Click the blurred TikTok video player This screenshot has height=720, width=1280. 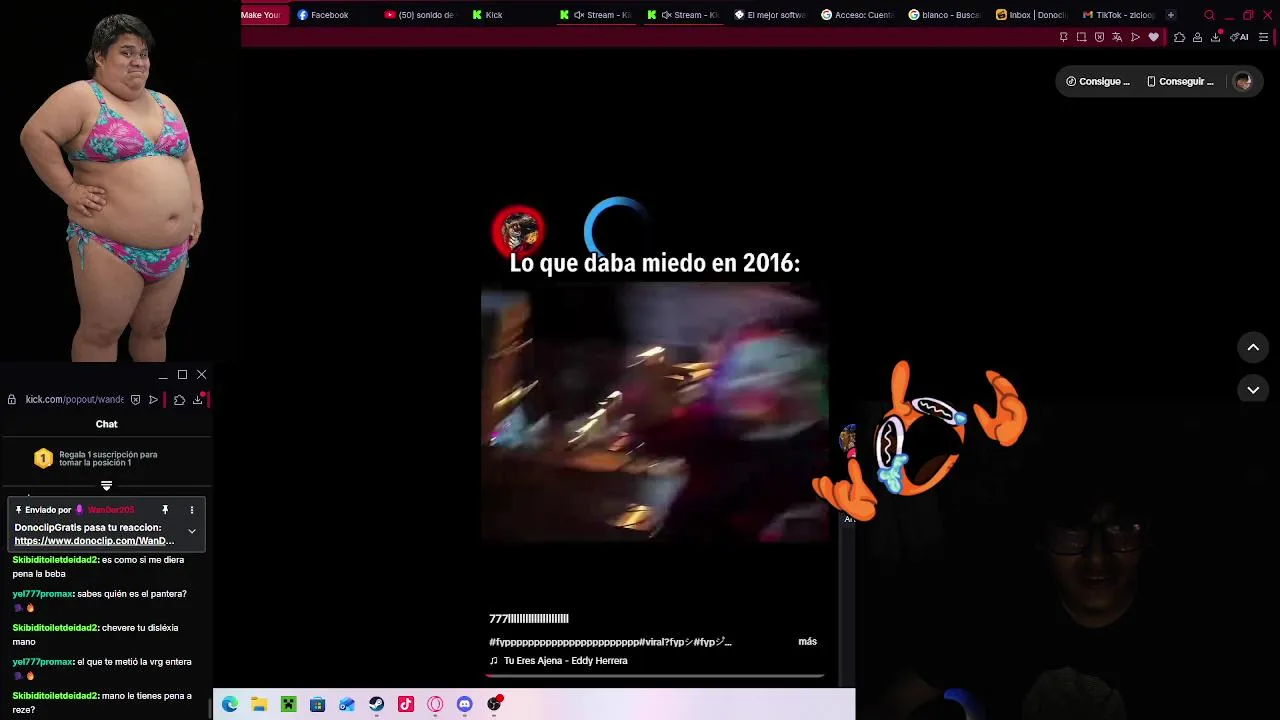(655, 412)
